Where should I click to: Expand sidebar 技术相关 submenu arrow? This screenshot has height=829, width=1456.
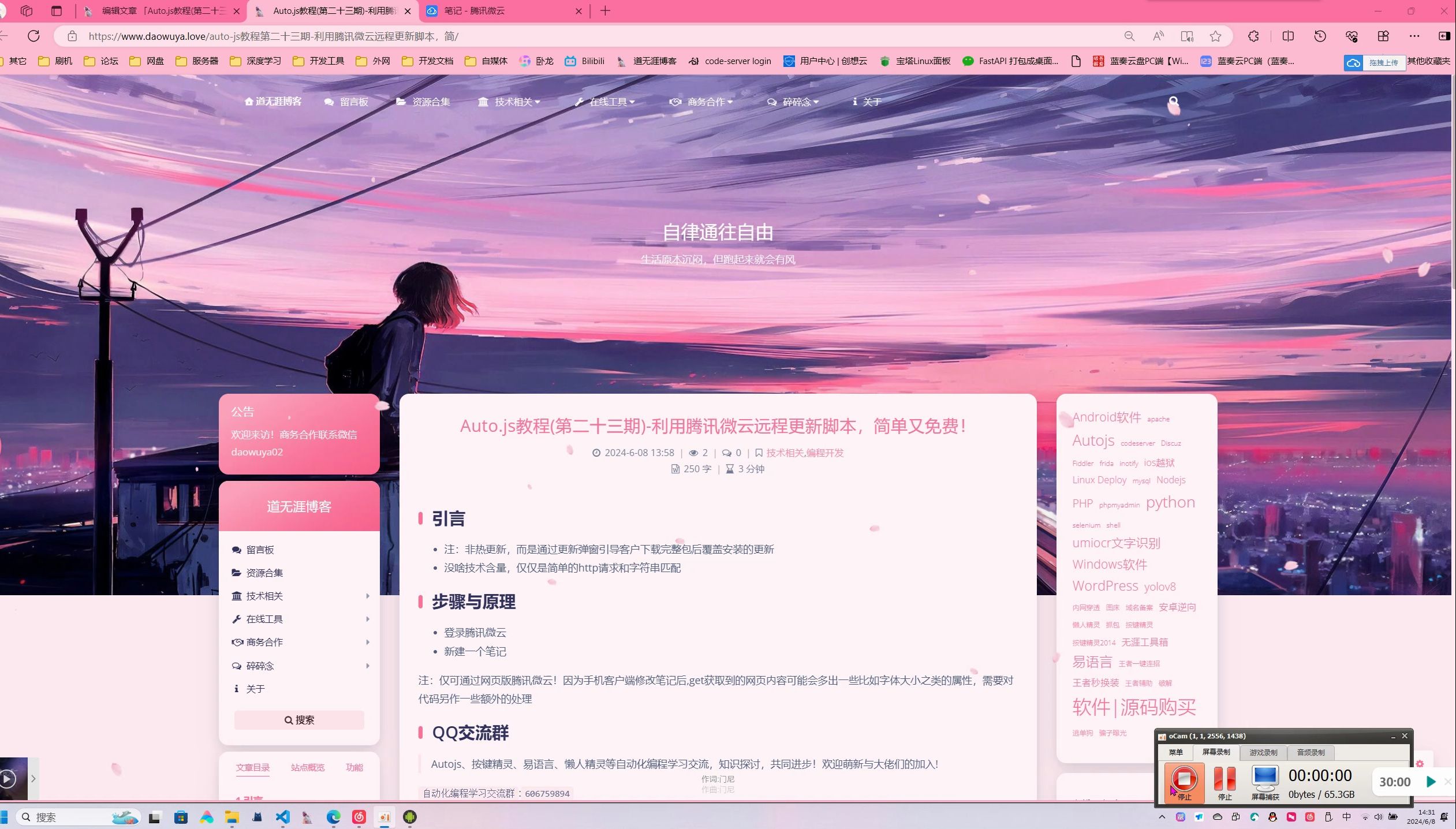pos(368,596)
